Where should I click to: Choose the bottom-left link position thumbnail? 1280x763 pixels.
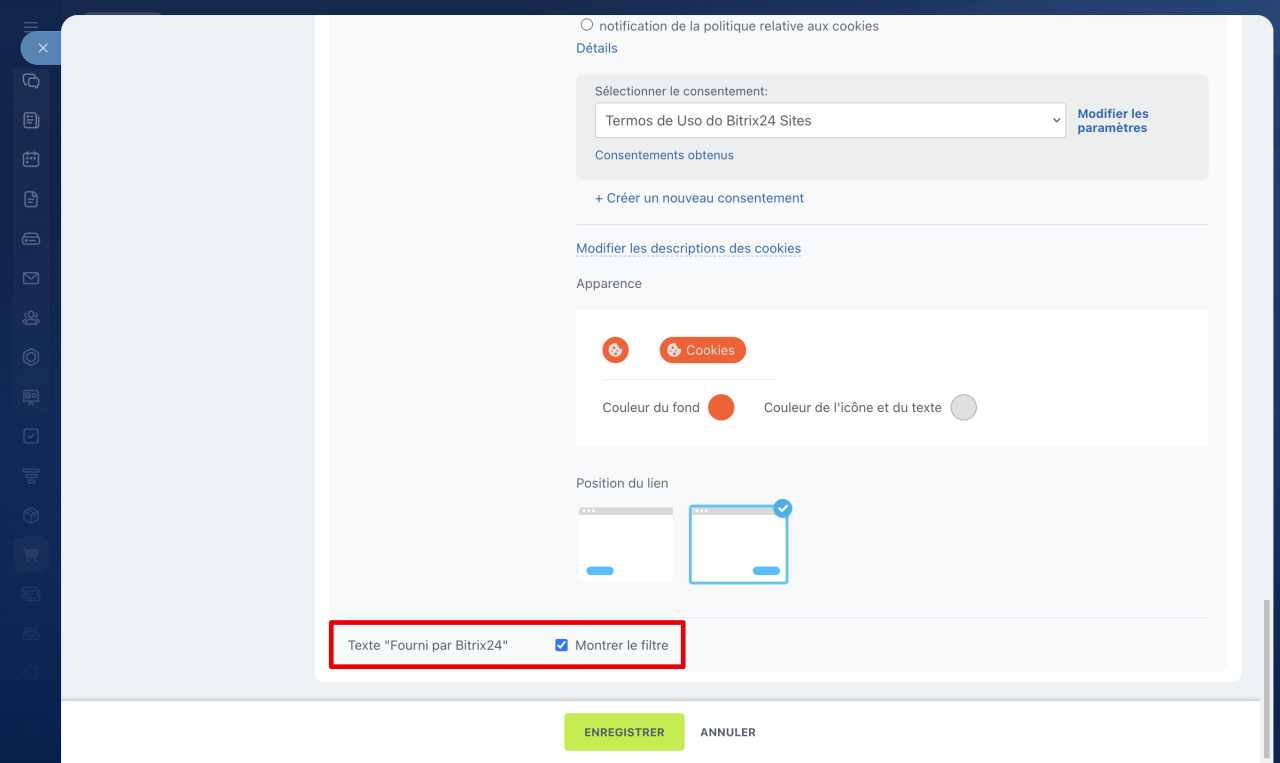pyautogui.click(x=625, y=544)
